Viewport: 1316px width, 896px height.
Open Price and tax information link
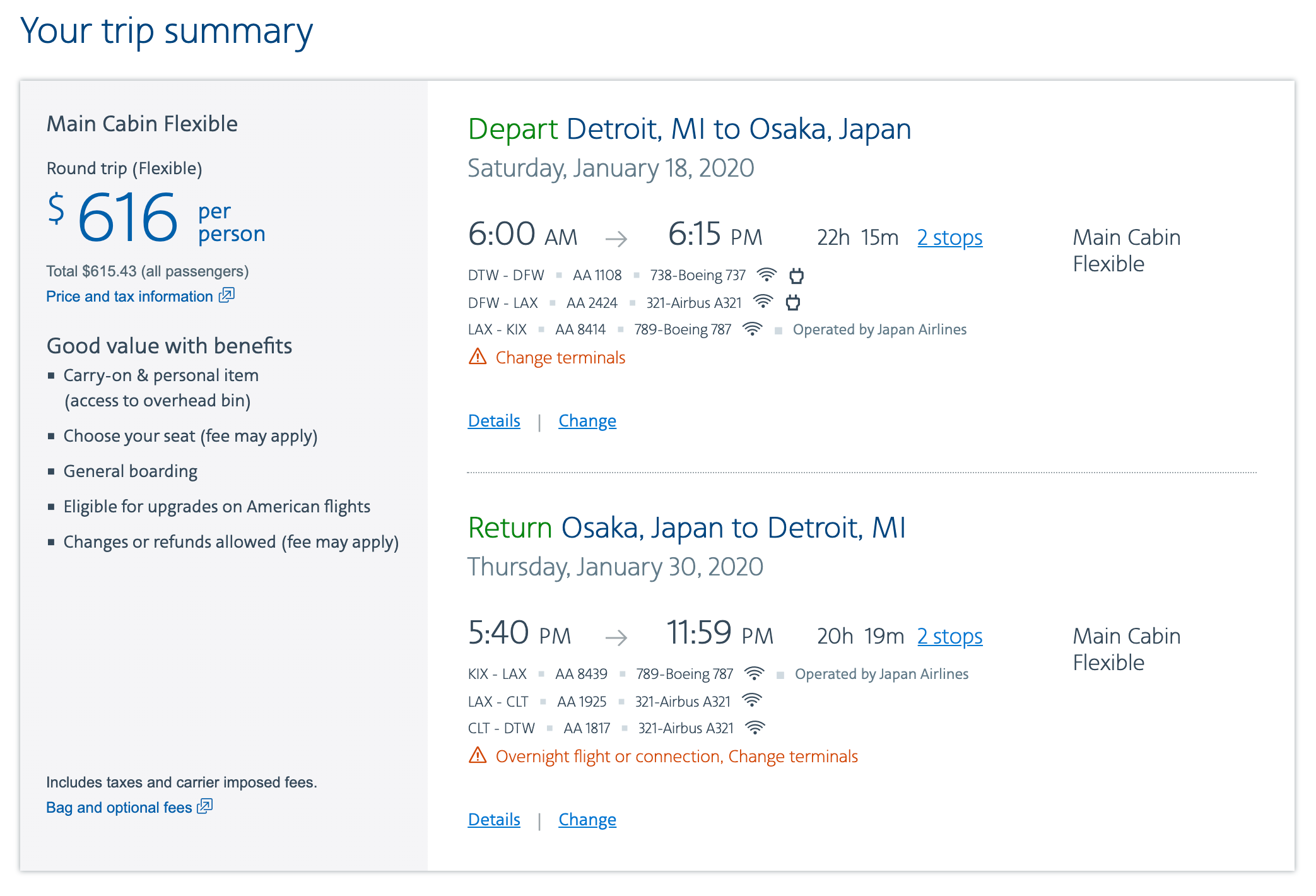(129, 297)
